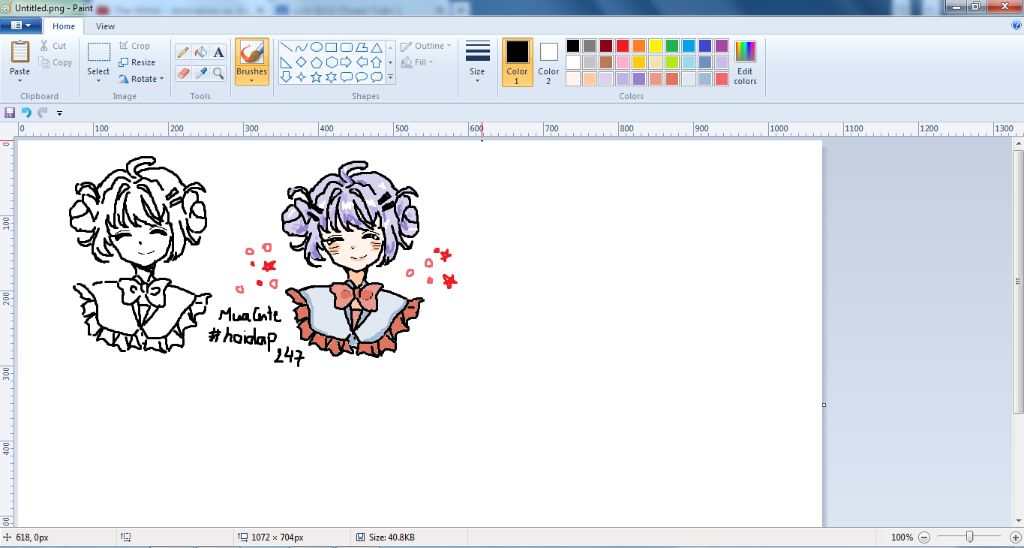Select the Fill with color bucket tool
The image size is (1024, 548).
click(x=200, y=52)
